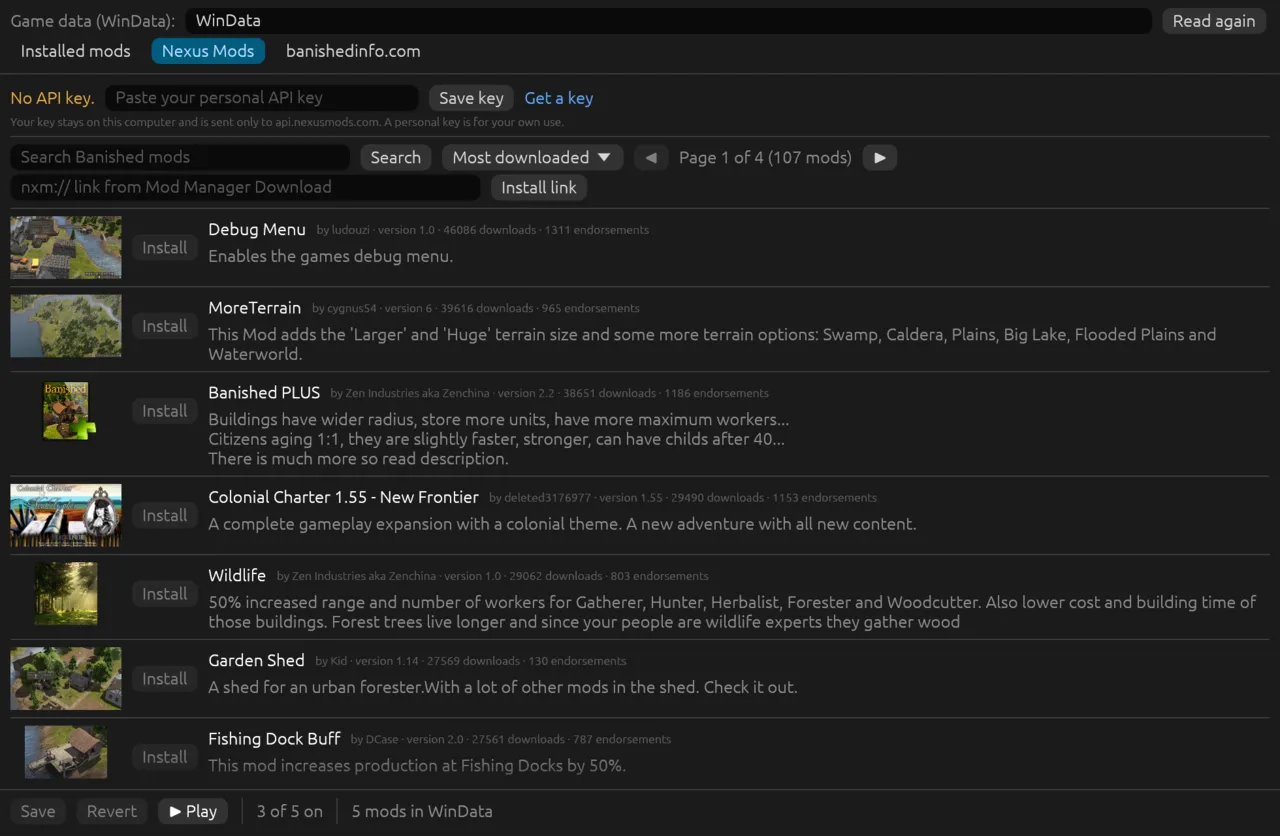This screenshot has width=1280, height=836.
Task: Install the Debug Menu mod
Action: click(x=165, y=247)
